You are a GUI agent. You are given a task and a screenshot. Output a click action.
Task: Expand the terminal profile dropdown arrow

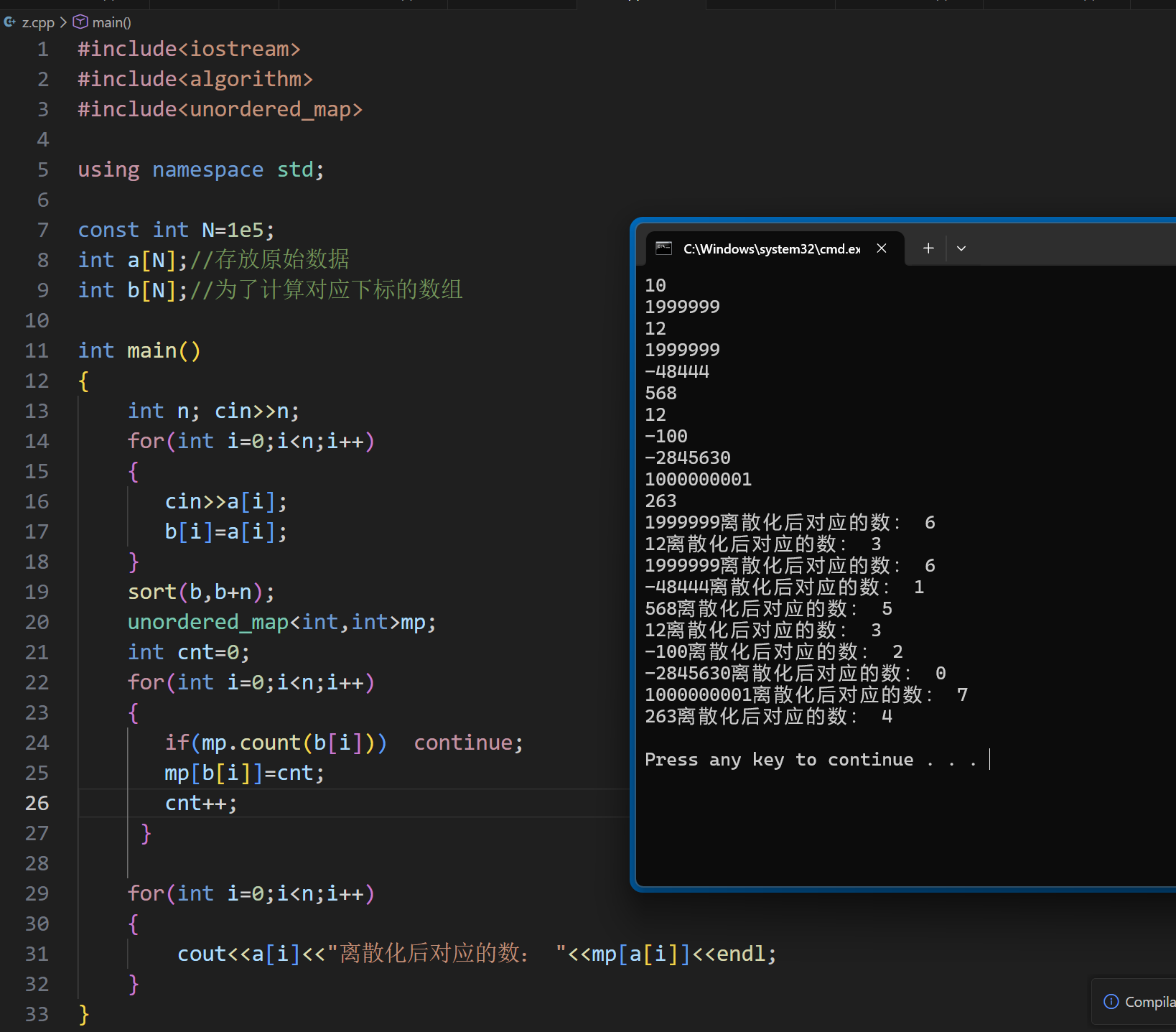[961, 248]
